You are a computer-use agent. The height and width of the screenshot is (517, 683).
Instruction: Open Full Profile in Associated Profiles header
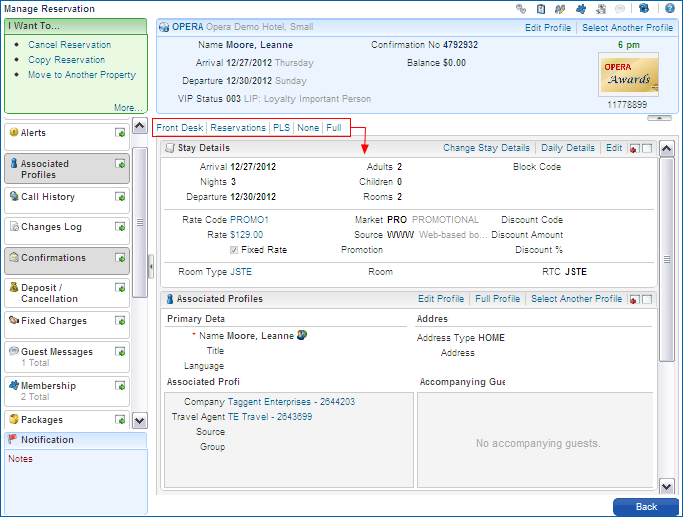tap(497, 299)
